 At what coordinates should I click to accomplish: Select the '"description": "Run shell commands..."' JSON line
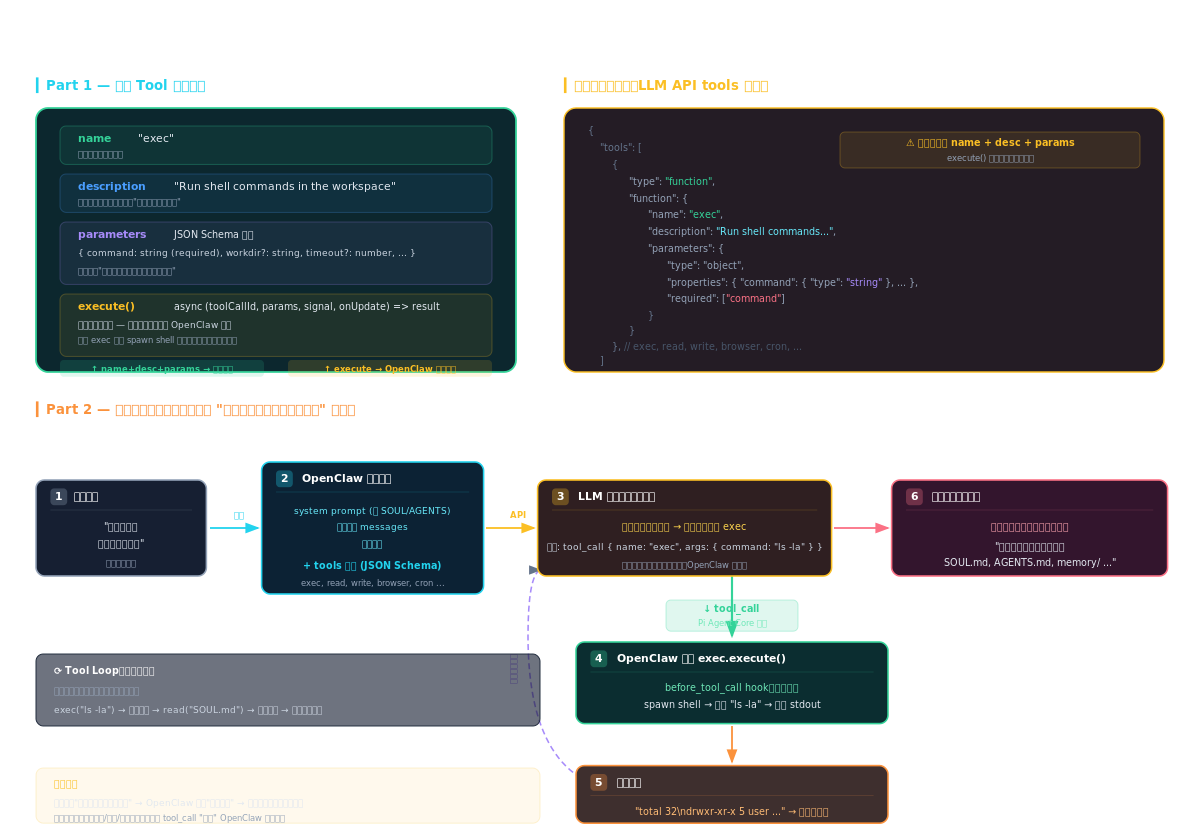pyautogui.click(x=741, y=232)
